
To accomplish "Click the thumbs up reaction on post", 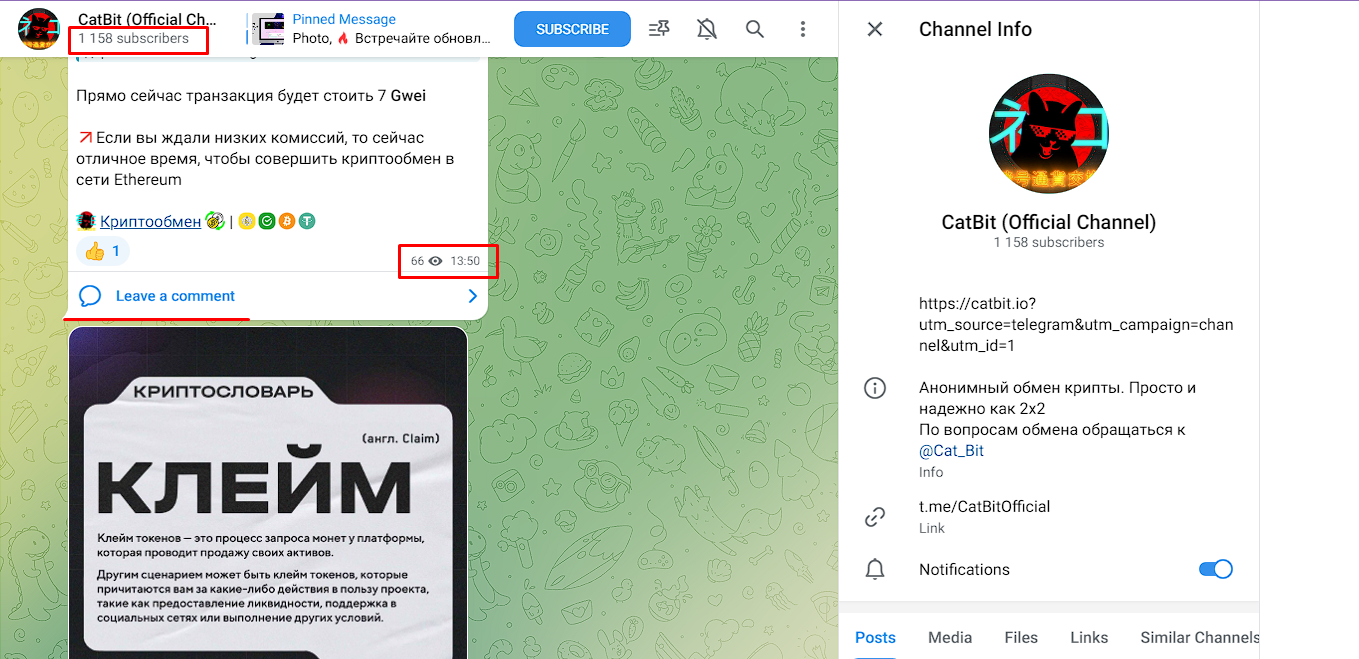I will click(103, 251).
